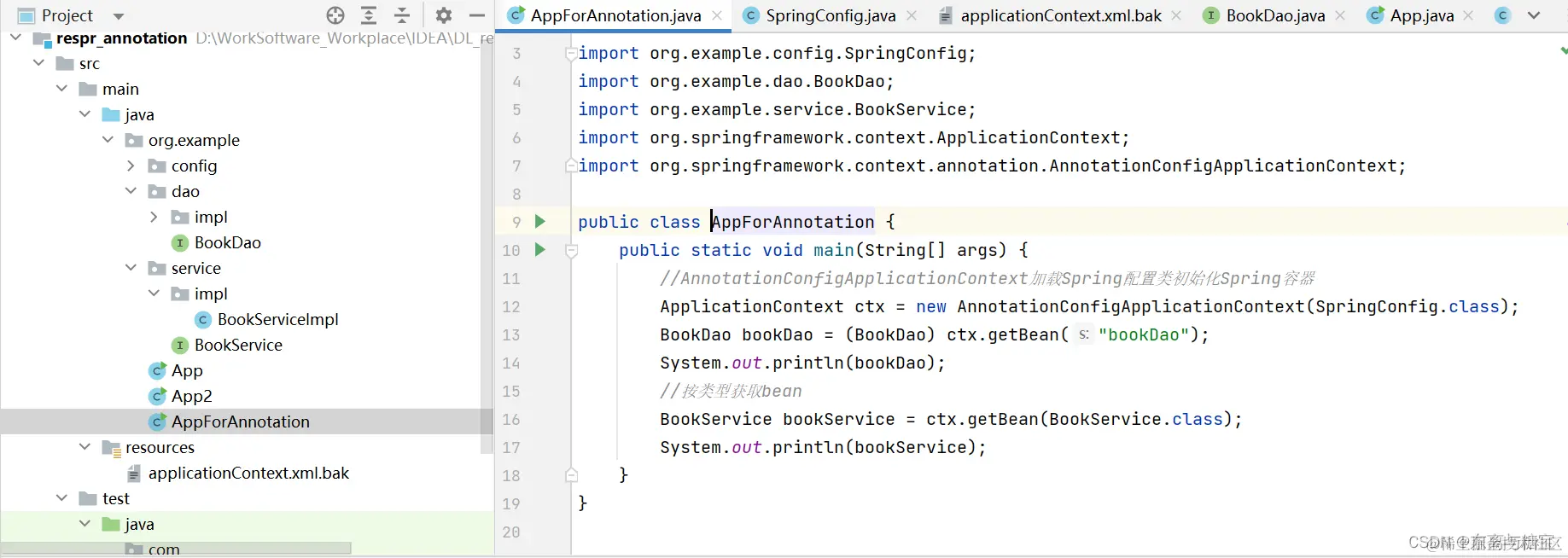
Task: Close the AppForAnnotation.java tab
Action: coord(717,15)
